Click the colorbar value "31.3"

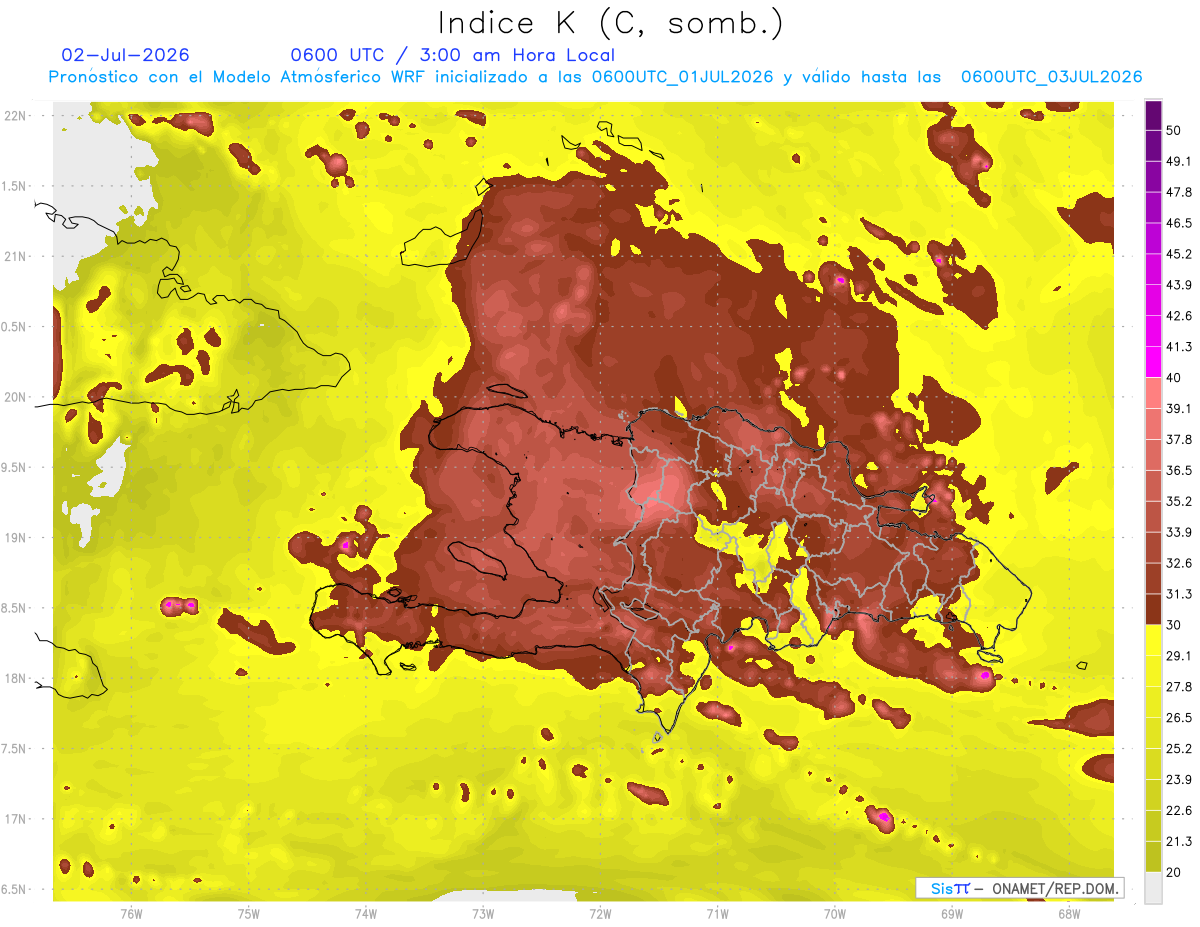[1178, 594]
